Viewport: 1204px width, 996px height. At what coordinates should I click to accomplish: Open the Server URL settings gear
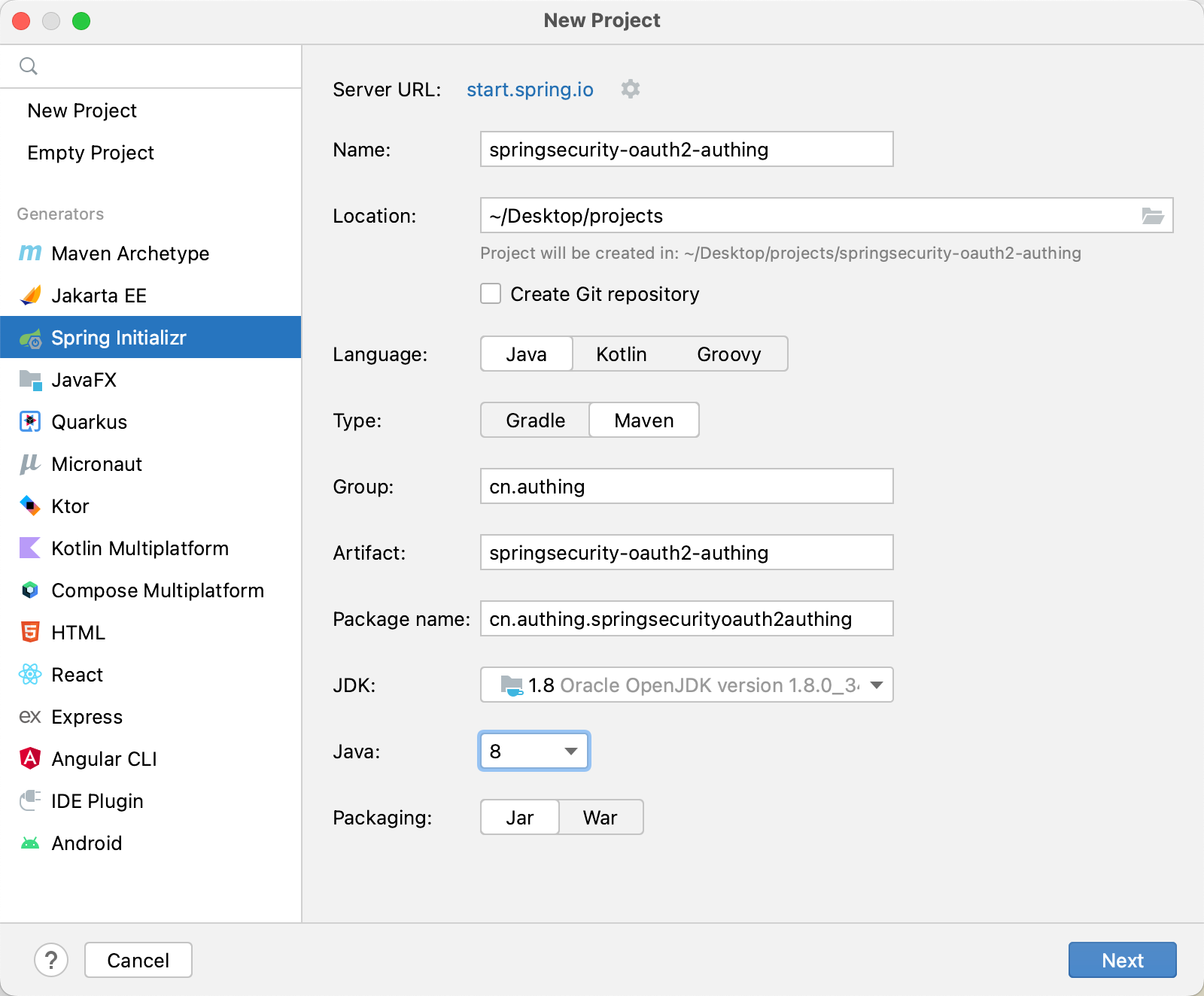tap(630, 90)
